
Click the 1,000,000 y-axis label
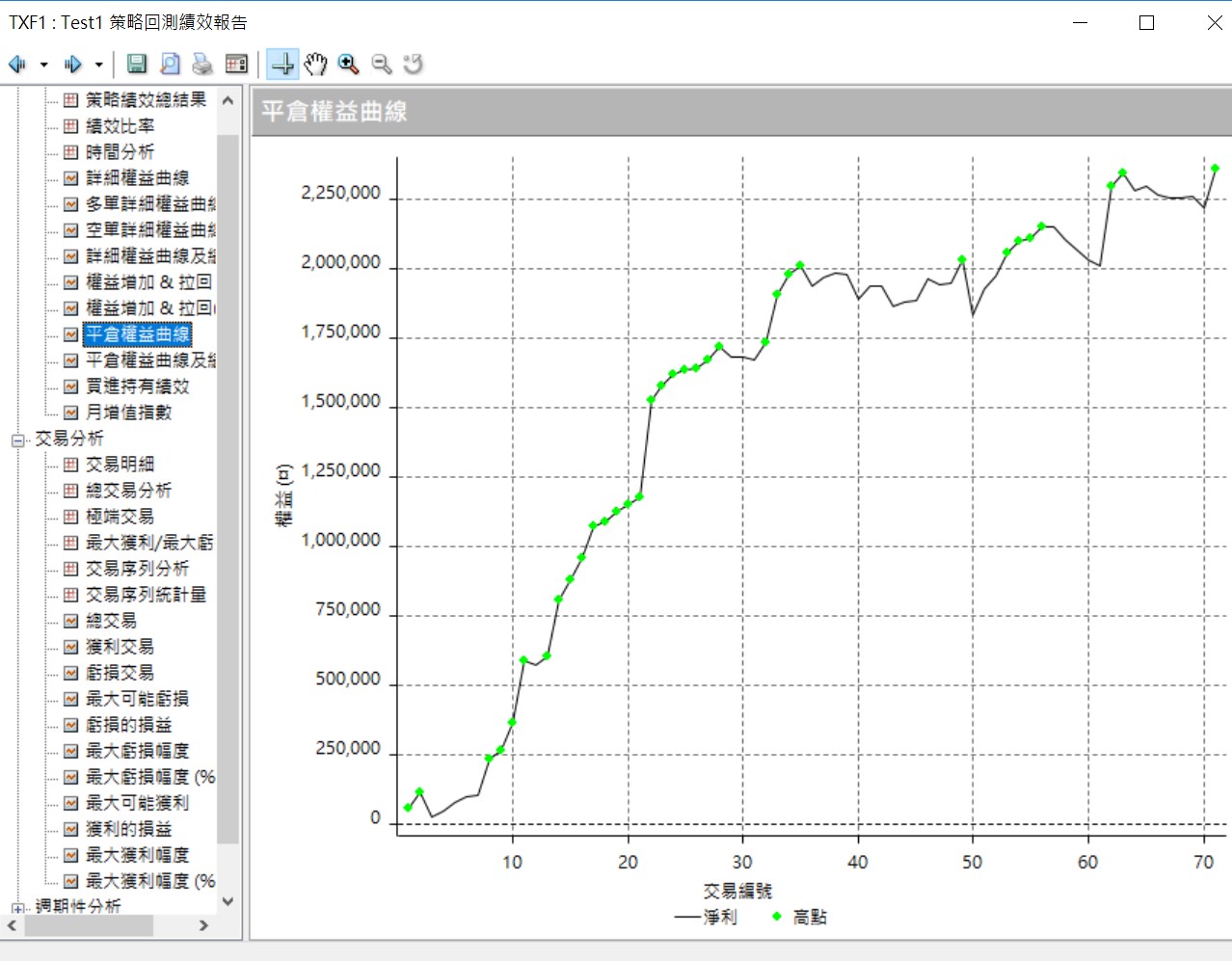(340, 540)
